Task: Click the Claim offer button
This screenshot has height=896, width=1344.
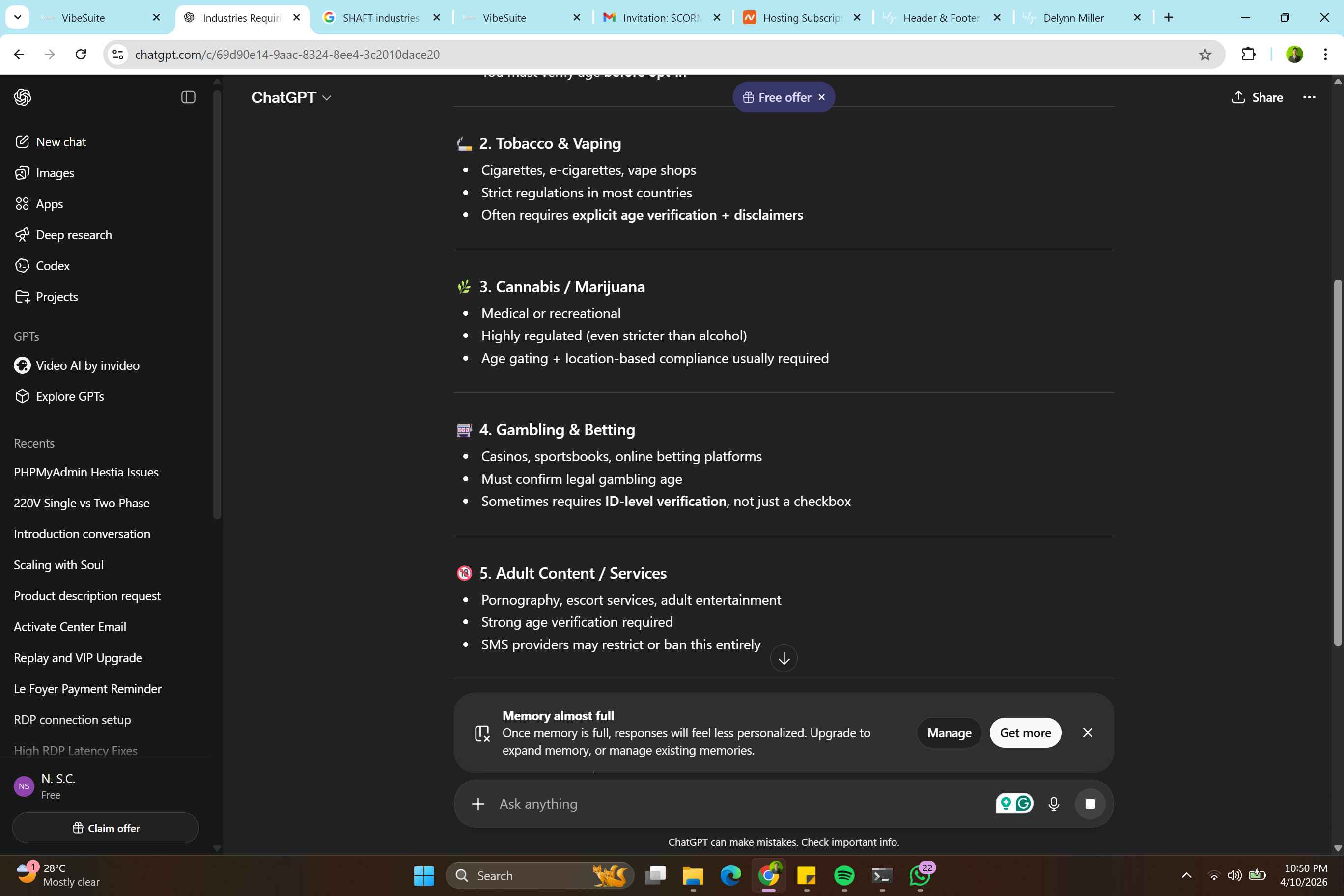Action: click(106, 827)
